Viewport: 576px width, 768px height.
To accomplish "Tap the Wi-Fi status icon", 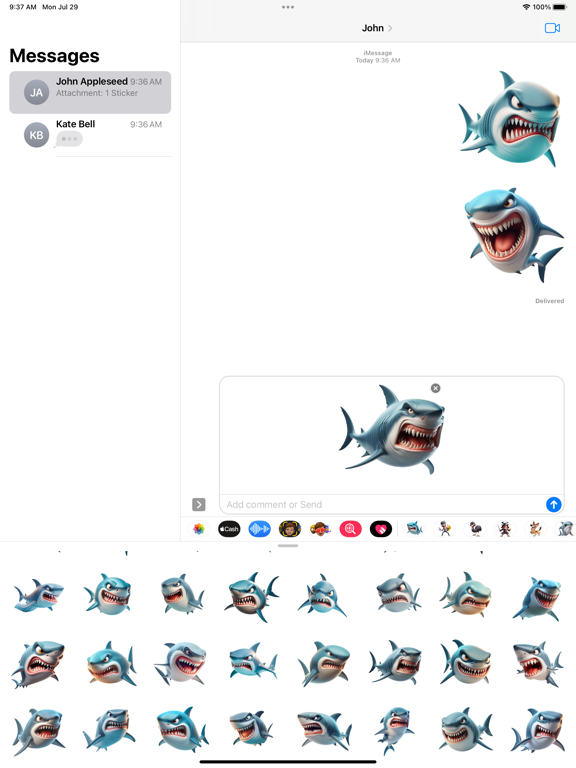I will pos(526,7).
